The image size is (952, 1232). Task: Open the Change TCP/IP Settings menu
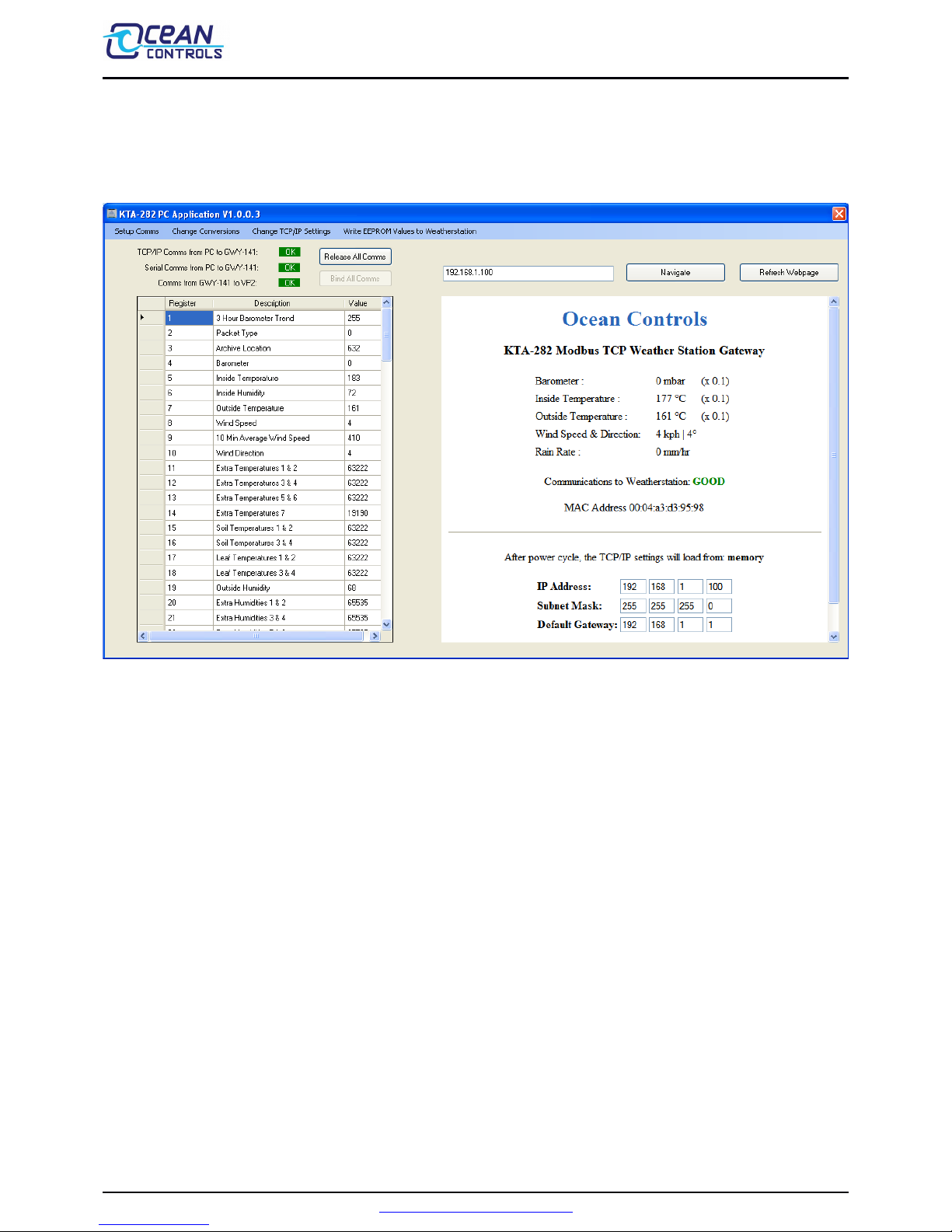pos(291,232)
